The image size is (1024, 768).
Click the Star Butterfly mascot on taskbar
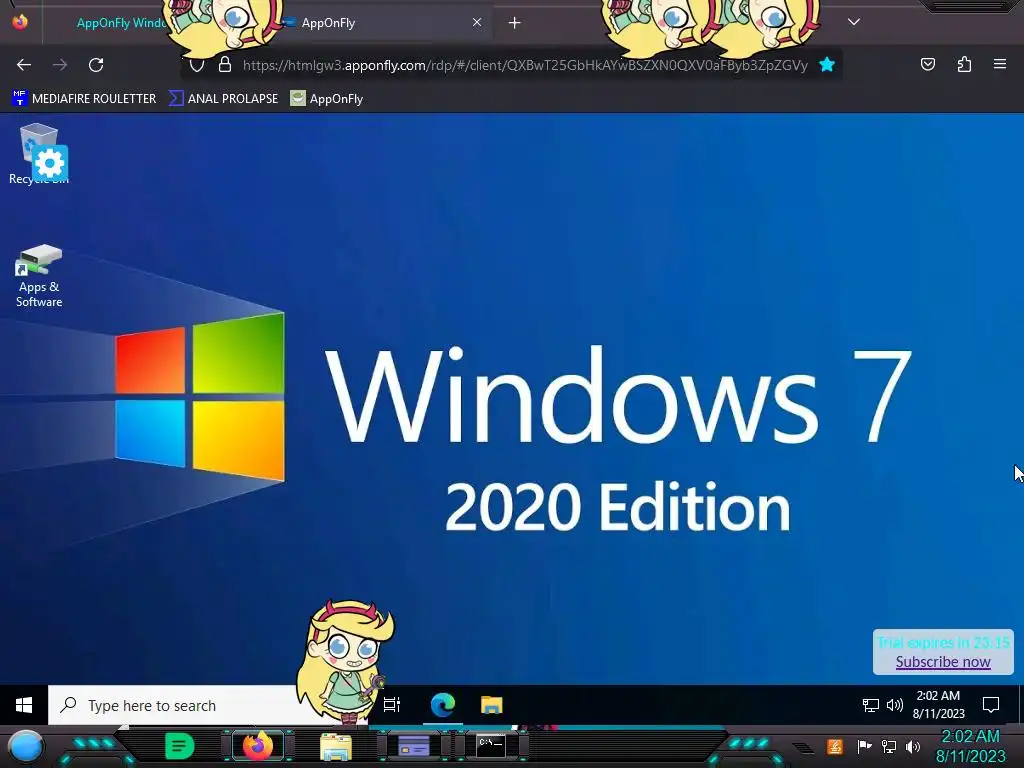344,660
